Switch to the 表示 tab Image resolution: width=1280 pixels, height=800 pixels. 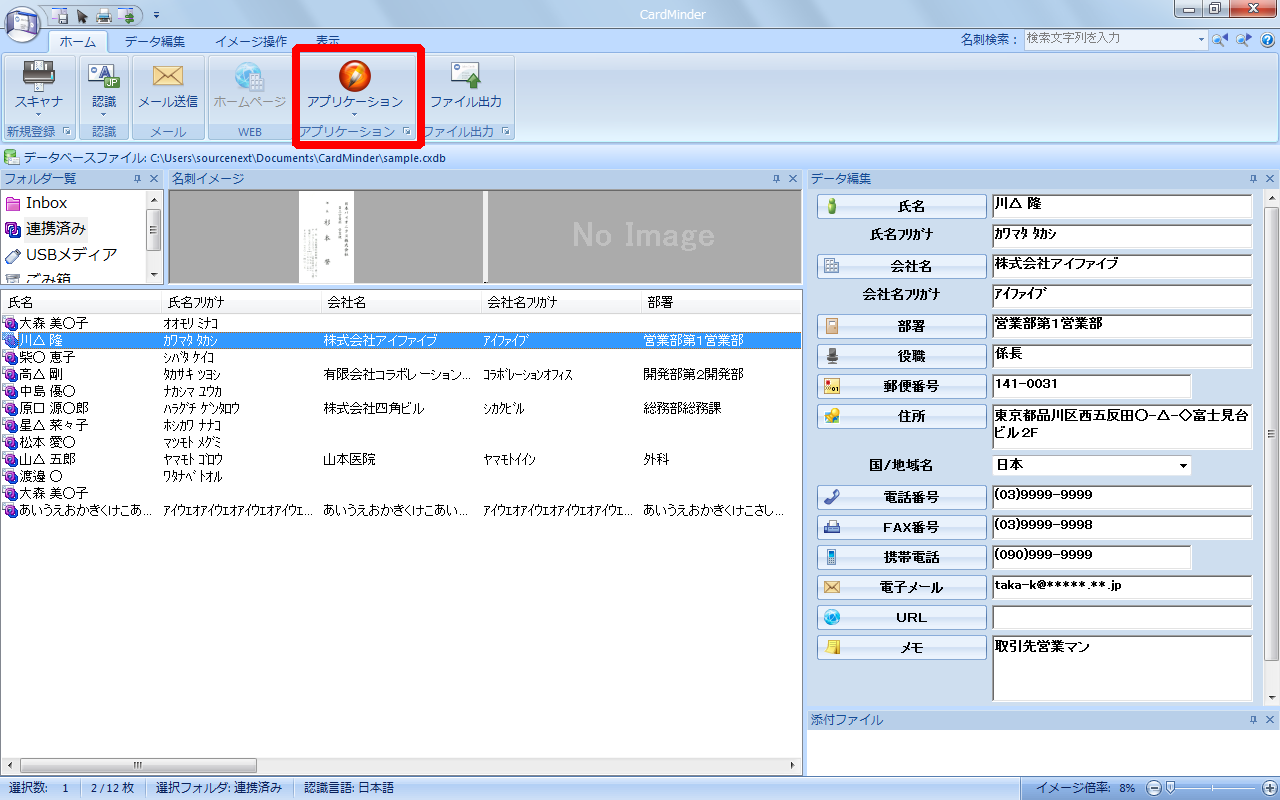328,42
